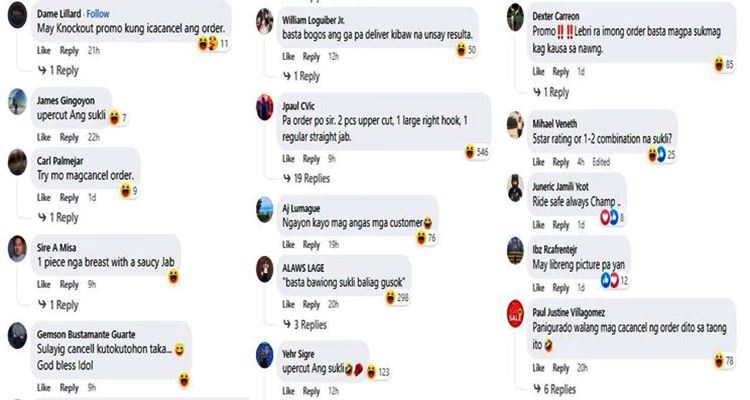The width and height of the screenshot is (750, 400).
Task: Like Mihael Veneth's comment
Action: (539, 162)
